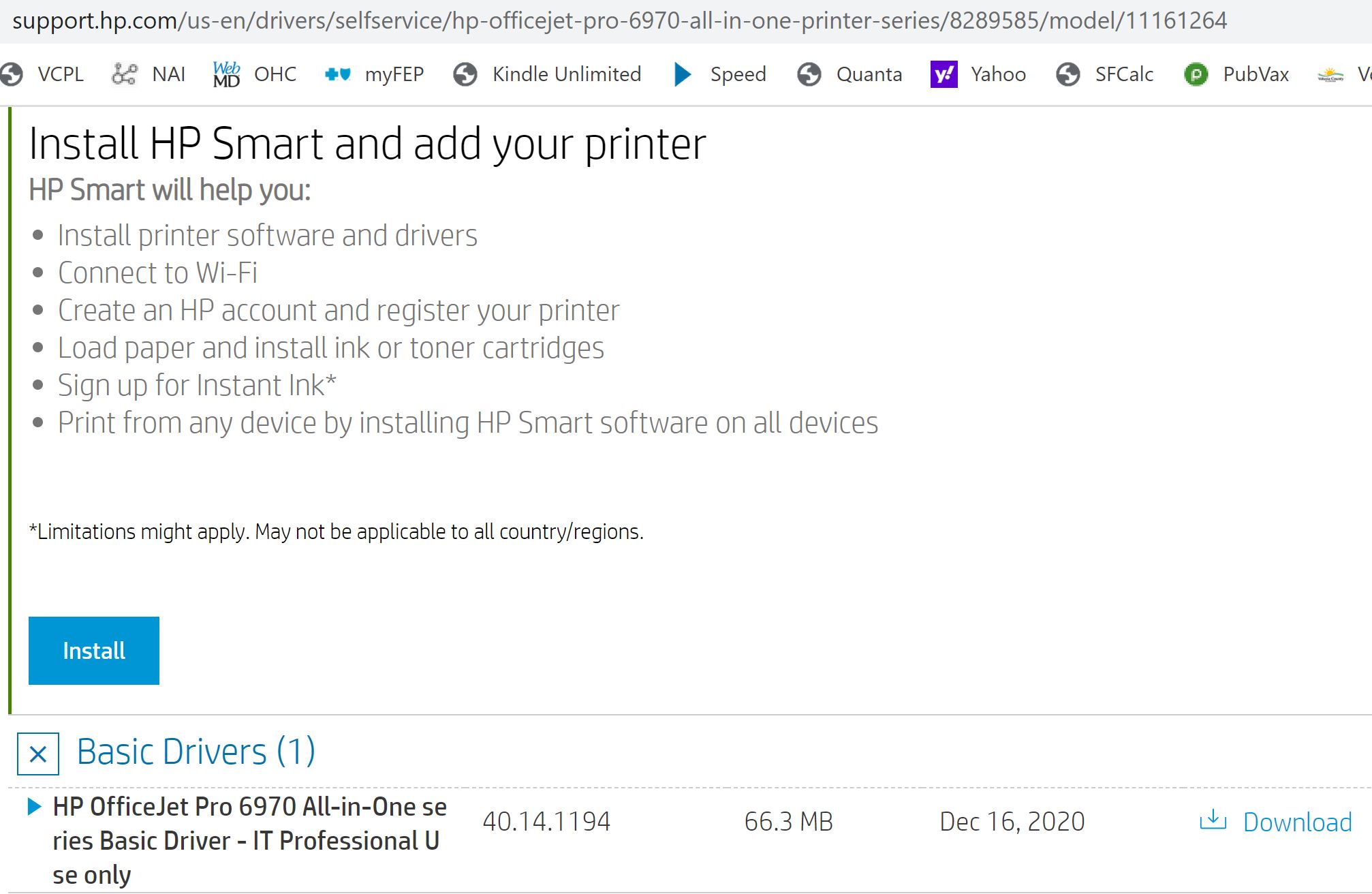Click the HP OfficeJet Pro 6970 driver name
1372x894 pixels.
coord(249,840)
